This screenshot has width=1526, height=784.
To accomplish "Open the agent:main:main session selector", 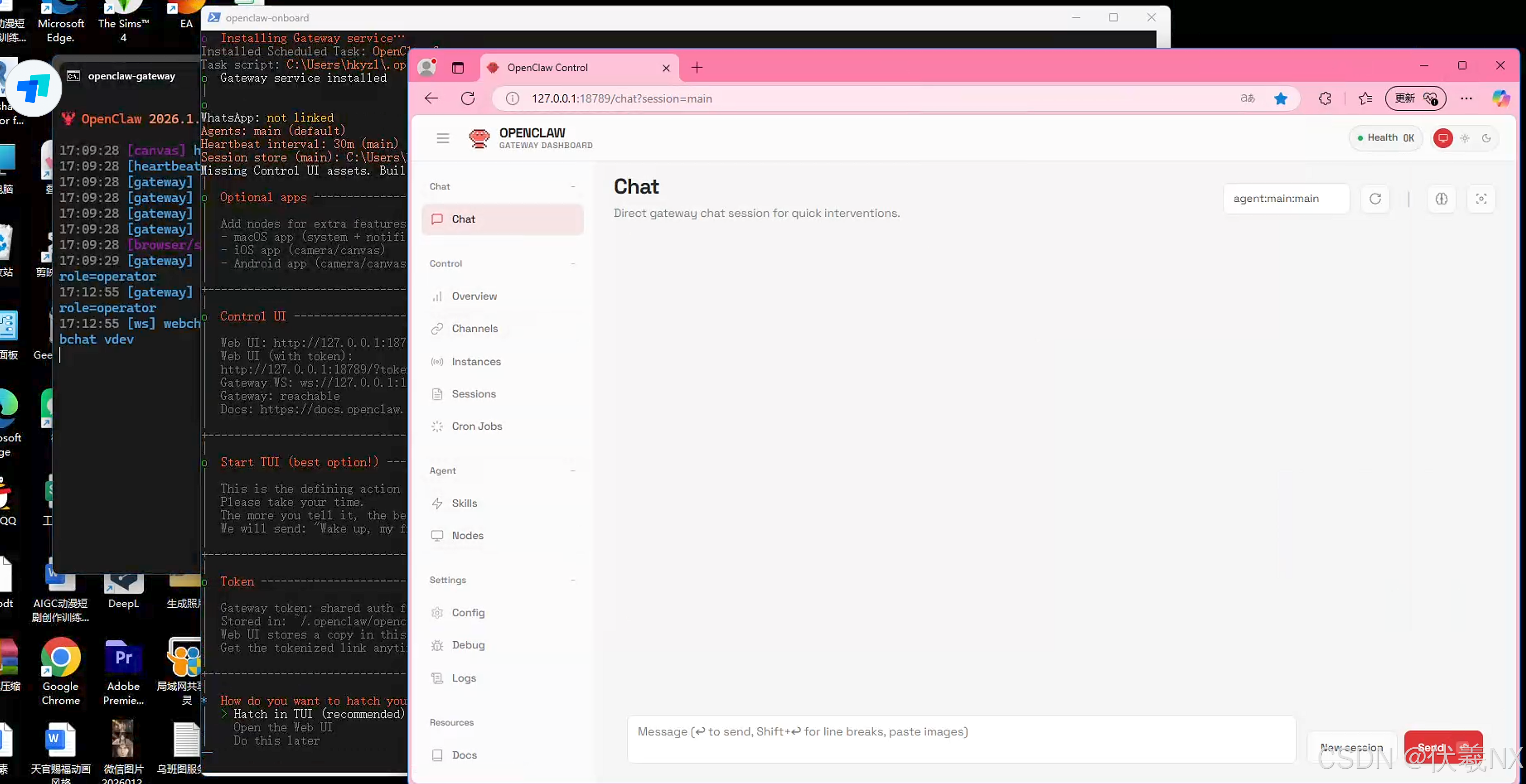I will coord(1285,199).
